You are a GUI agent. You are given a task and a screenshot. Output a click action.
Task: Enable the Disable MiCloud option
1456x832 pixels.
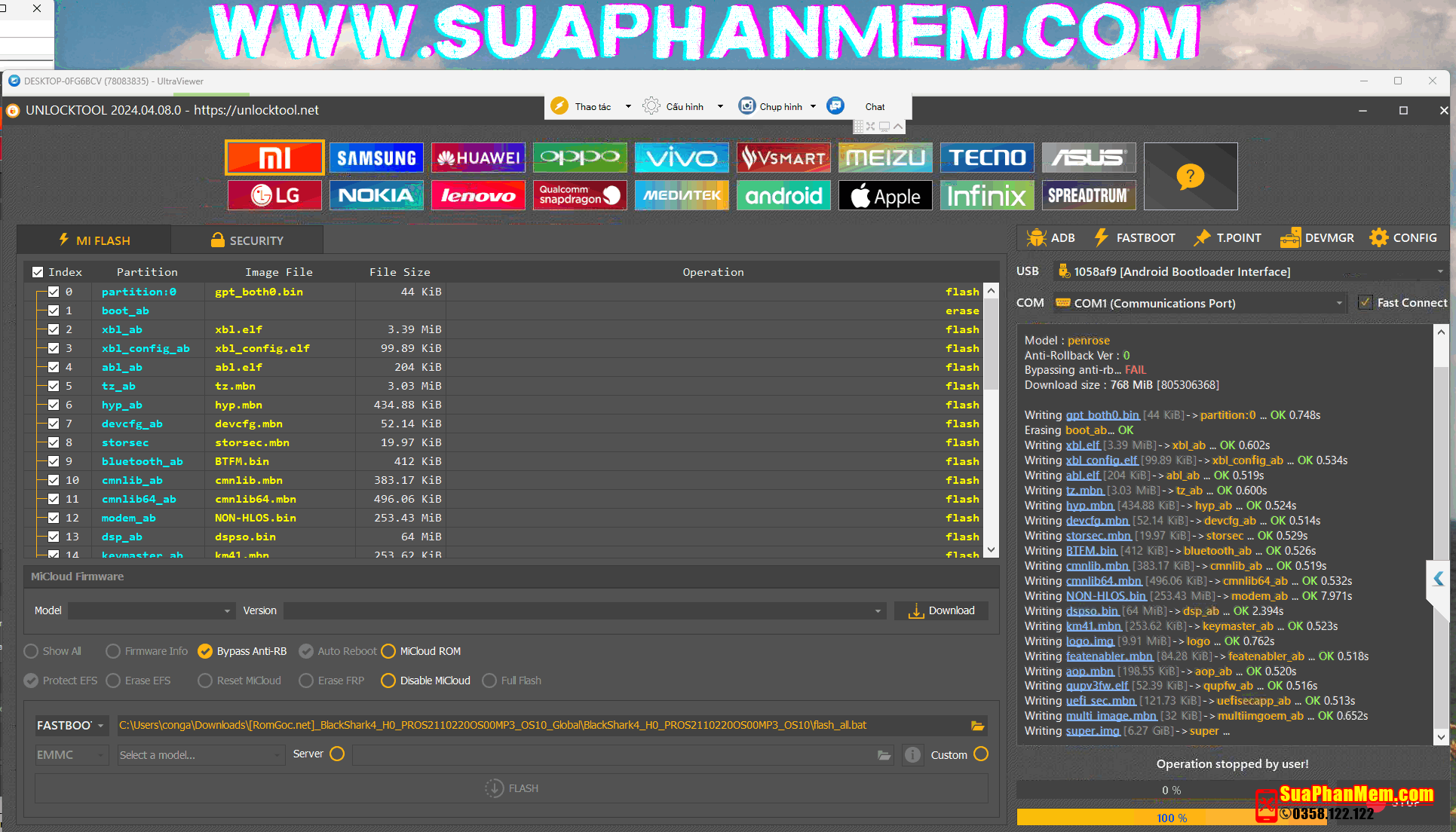(388, 681)
